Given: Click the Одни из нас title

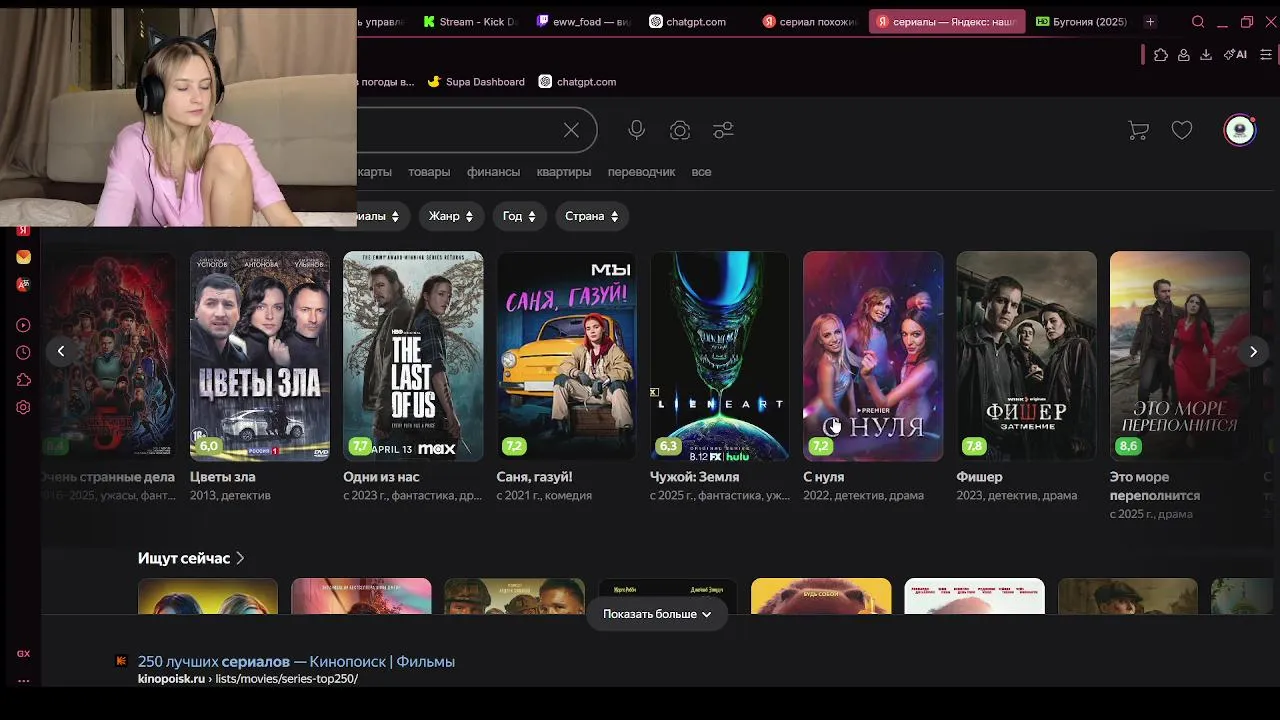Looking at the screenshot, I should (x=381, y=477).
